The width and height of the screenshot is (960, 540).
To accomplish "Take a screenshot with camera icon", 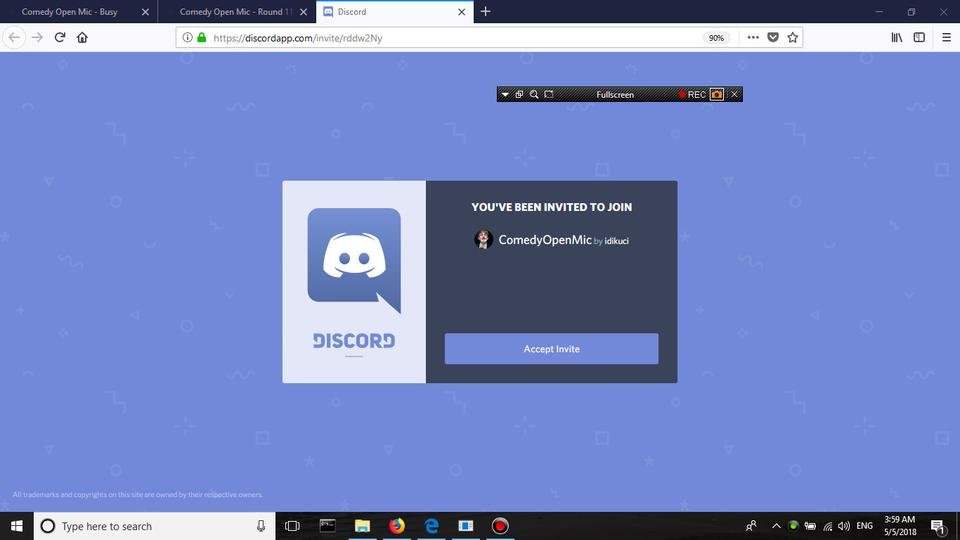I will (717, 94).
